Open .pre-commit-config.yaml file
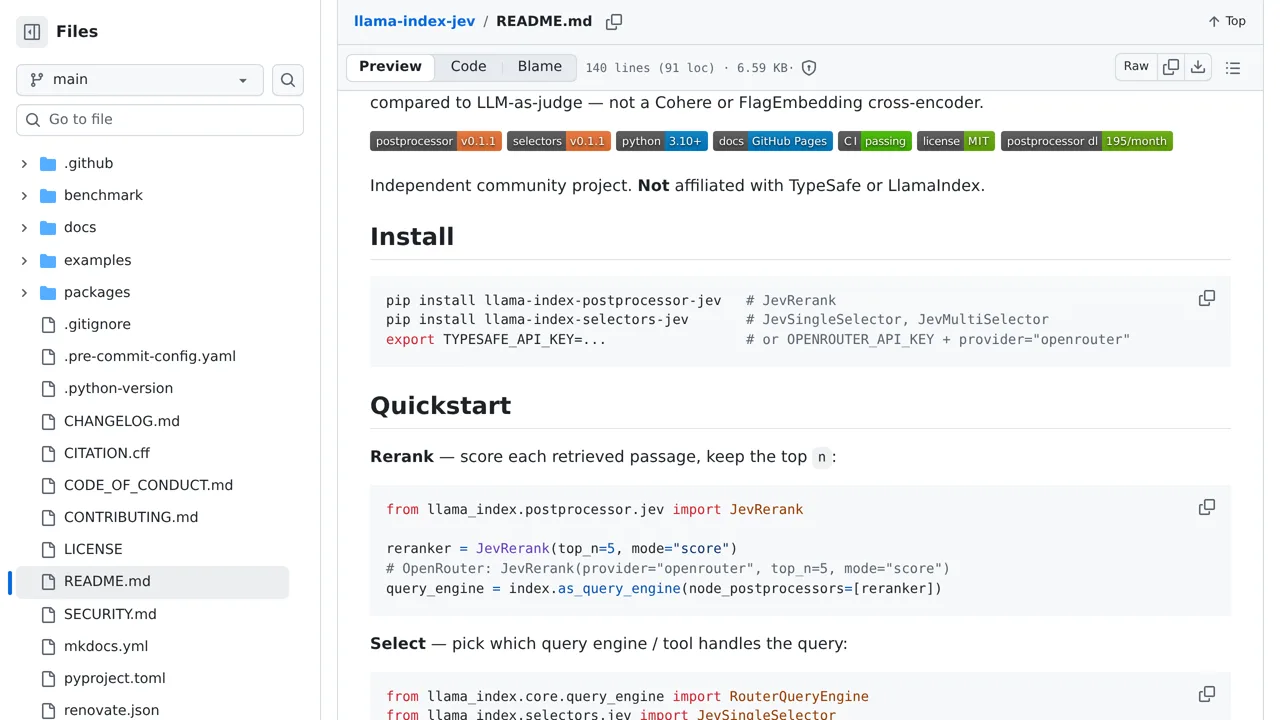Screen dimensions: 1280x720 click(x=150, y=357)
